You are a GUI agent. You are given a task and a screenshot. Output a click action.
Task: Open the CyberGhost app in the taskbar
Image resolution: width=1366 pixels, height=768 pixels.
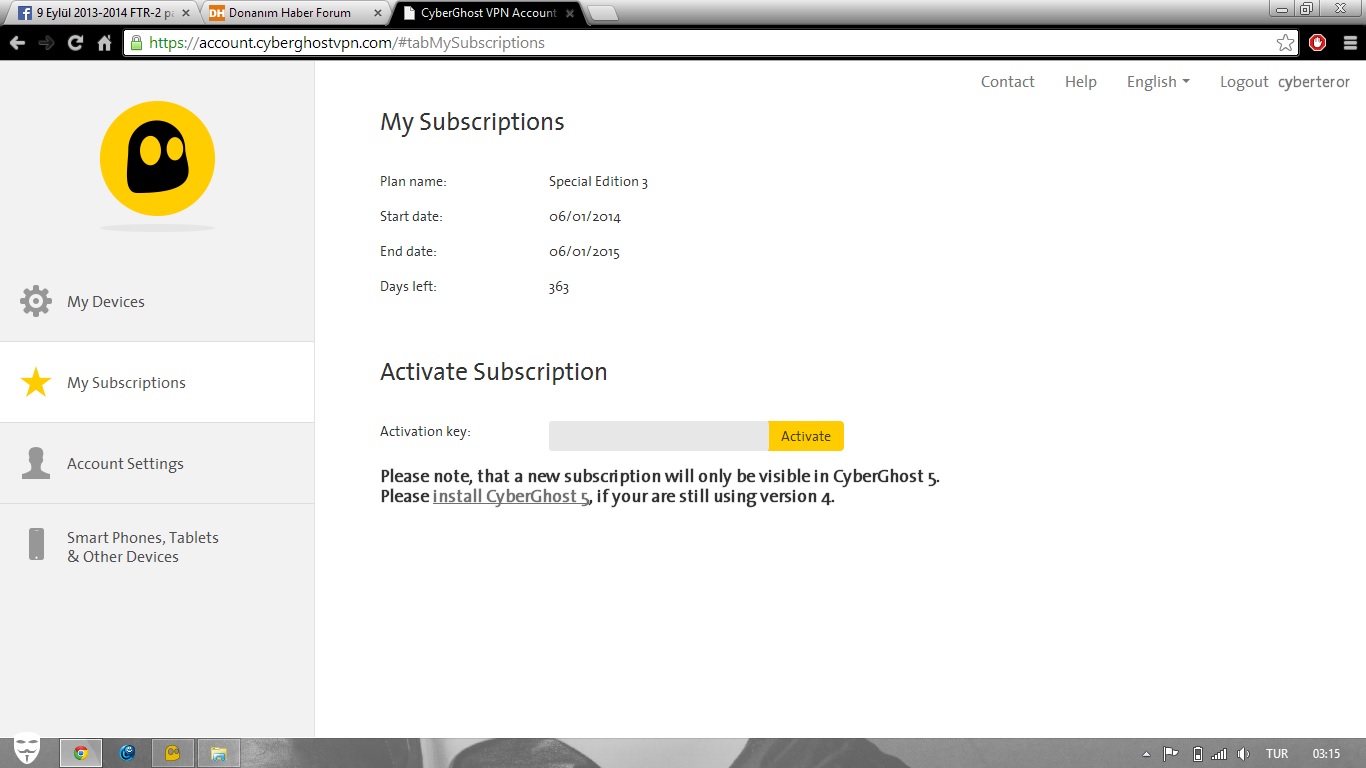pyautogui.click(x=173, y=753)
